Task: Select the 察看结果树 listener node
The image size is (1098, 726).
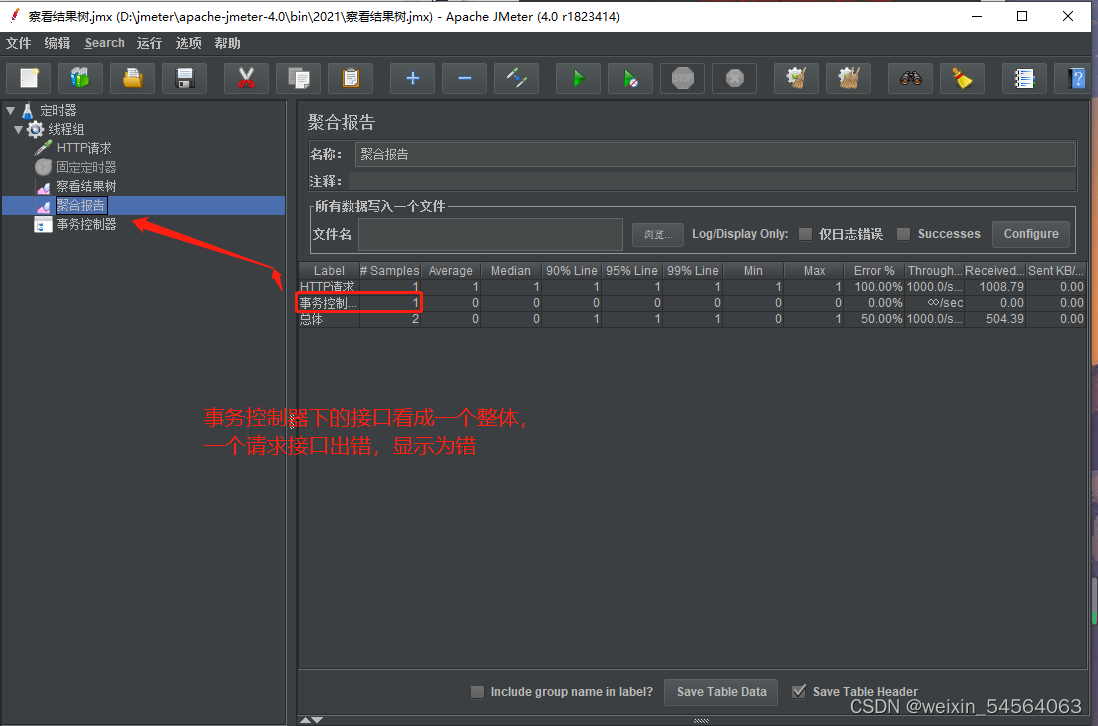Action: point(86,186)
